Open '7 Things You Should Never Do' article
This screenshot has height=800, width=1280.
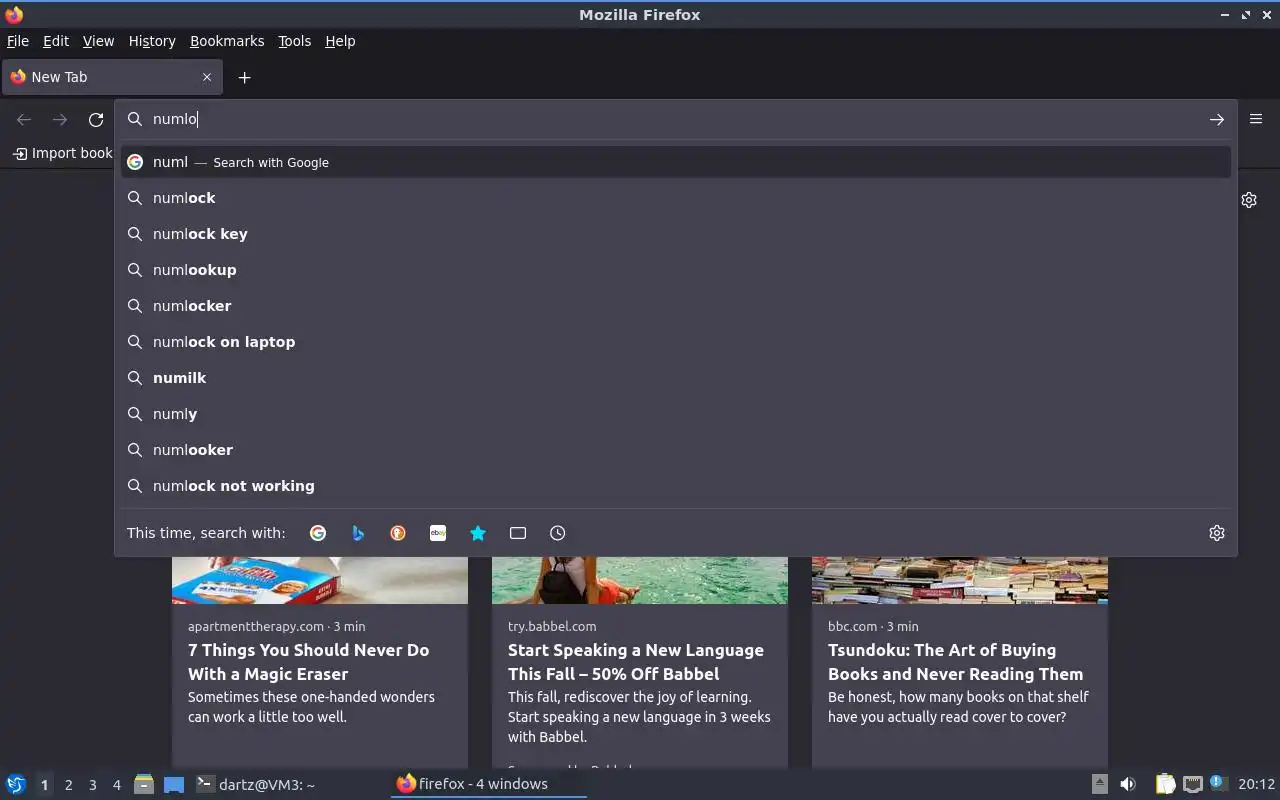pyautogui.click(x=308, y=662)
